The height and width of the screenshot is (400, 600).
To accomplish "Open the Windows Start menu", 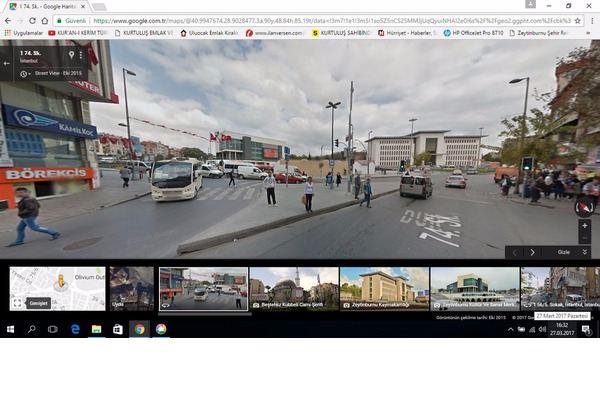I will pos(10,329).
